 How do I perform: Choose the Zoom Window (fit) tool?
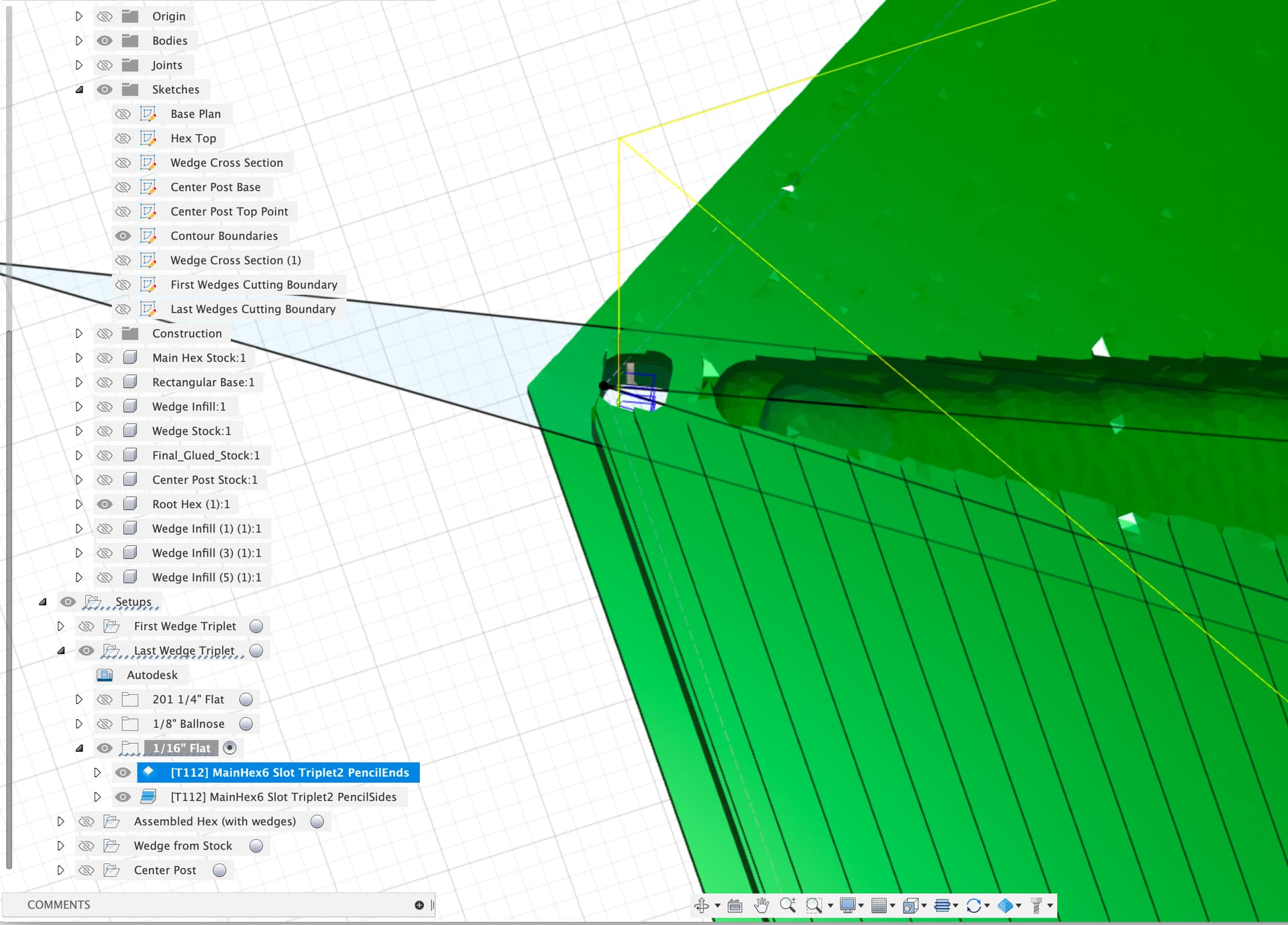pos(814,906)
